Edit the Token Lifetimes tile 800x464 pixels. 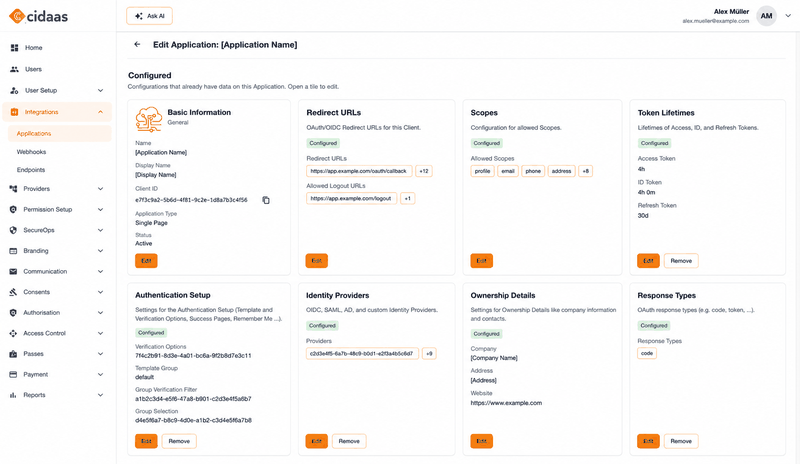pos(648,261)
